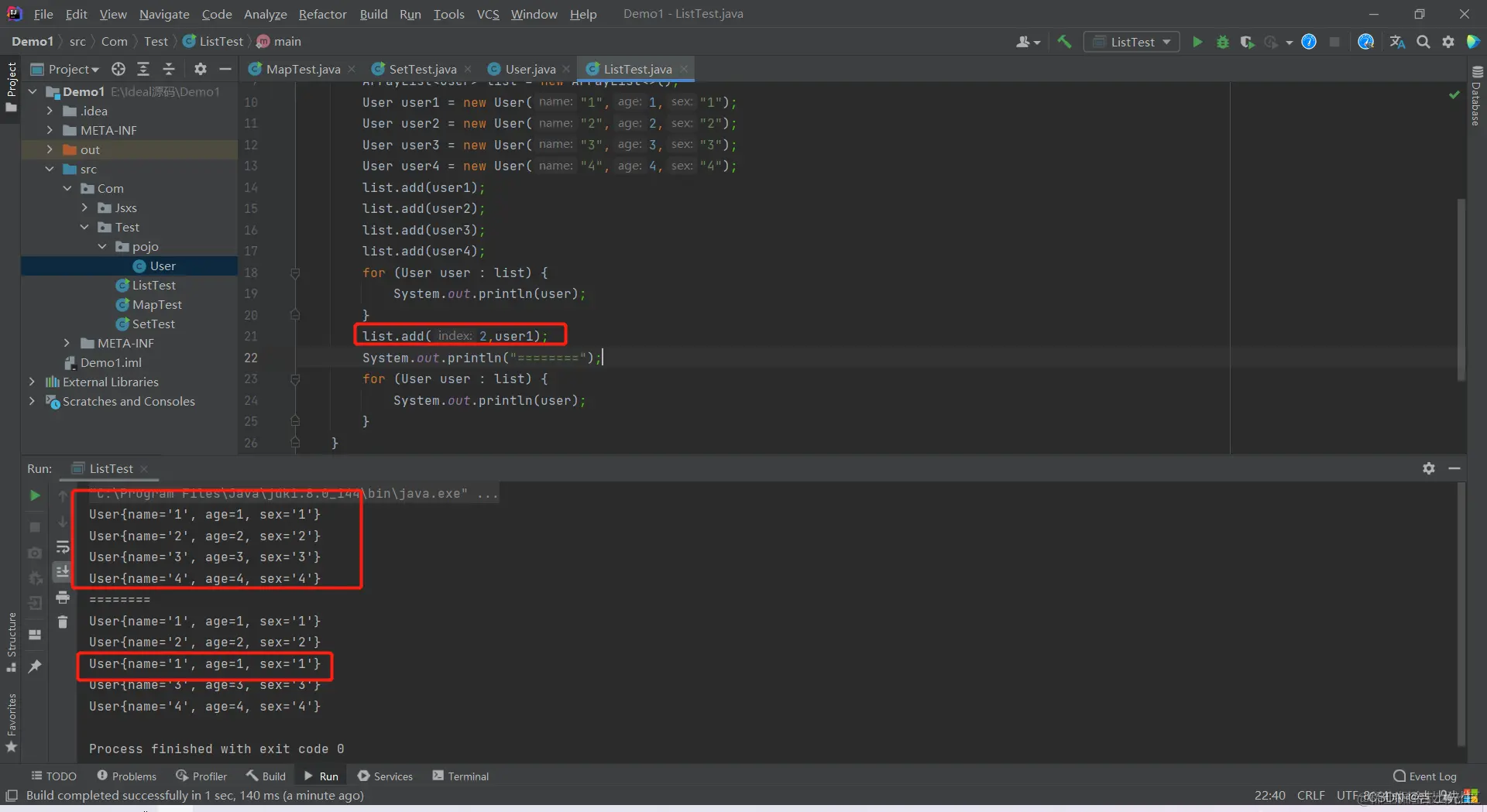The height and width of the screenshot is (812, 1487).
Task: Select opened file locate icon in Project panel
Action: [118, 69]
